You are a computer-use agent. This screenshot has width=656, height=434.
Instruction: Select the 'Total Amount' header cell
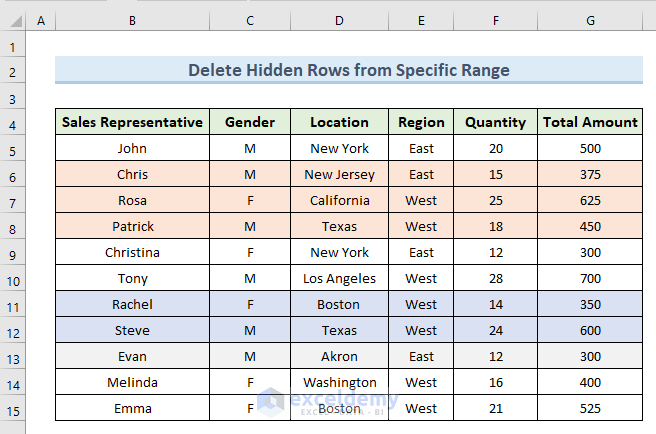point(590,122)
